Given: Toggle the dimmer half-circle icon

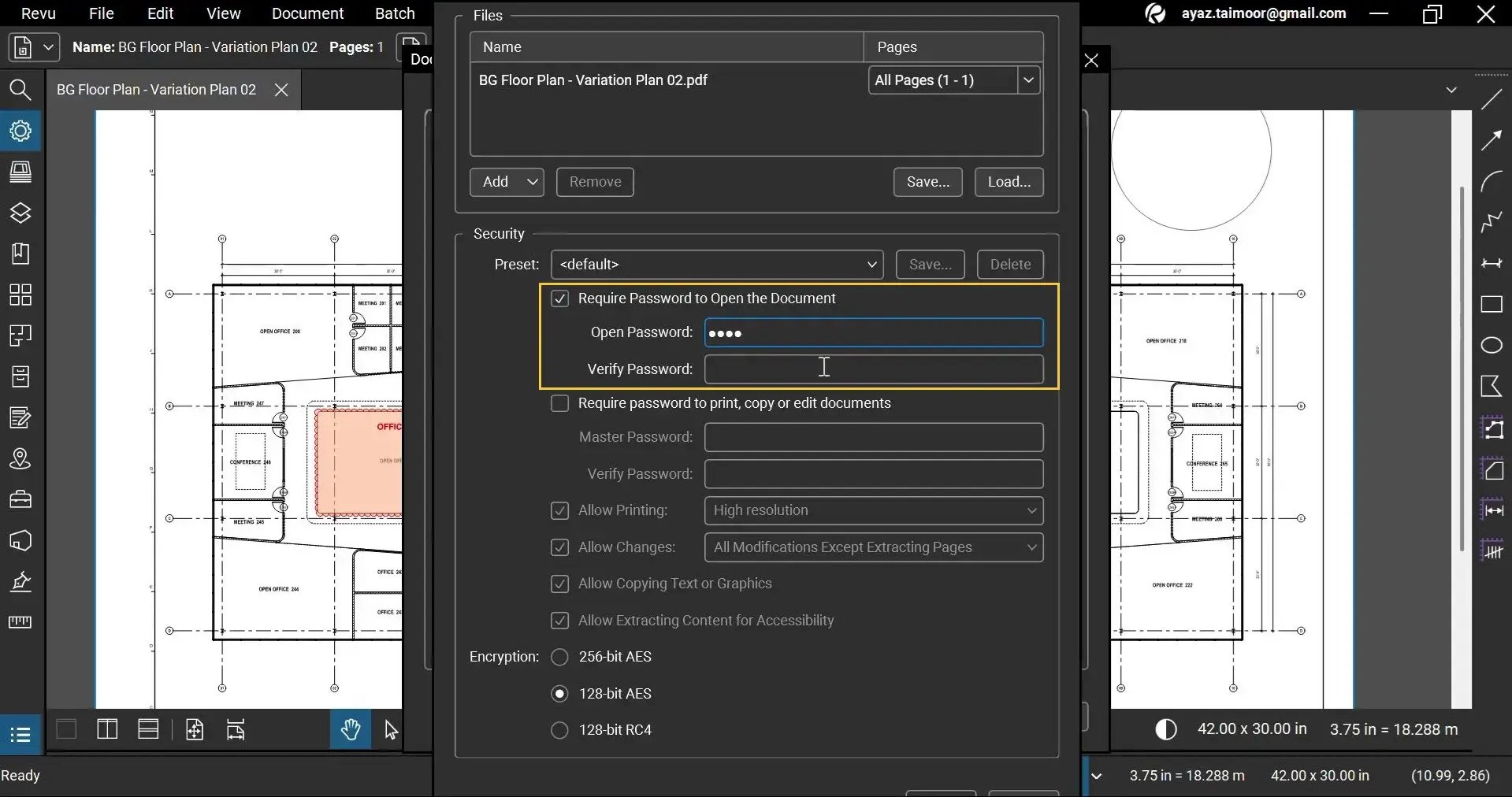Looking at the screenshot, I should point(1166,729).
